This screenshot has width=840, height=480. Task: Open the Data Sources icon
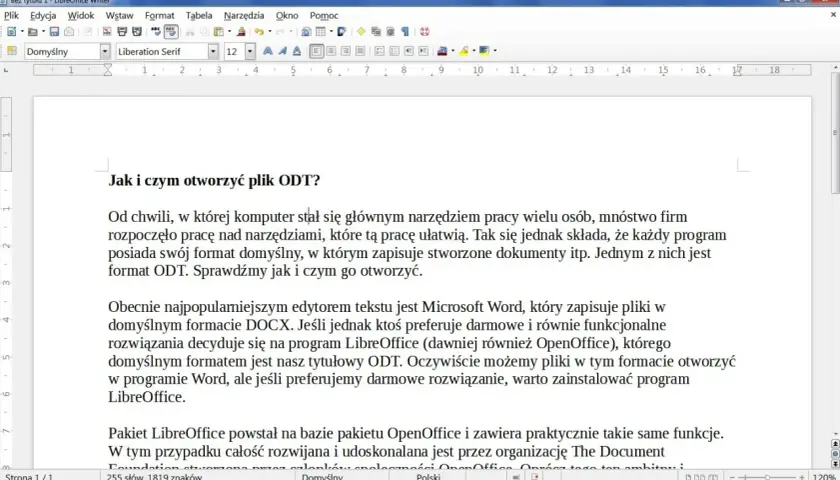click(x=391, y=32)
